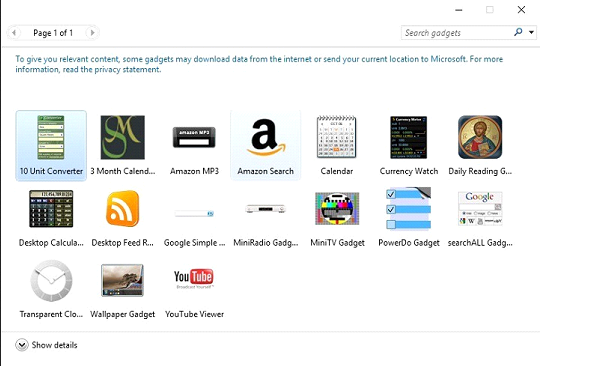Screen dimensions: 598x366
Task: Click the '10 Unit Converter' label
Action: 51,171
